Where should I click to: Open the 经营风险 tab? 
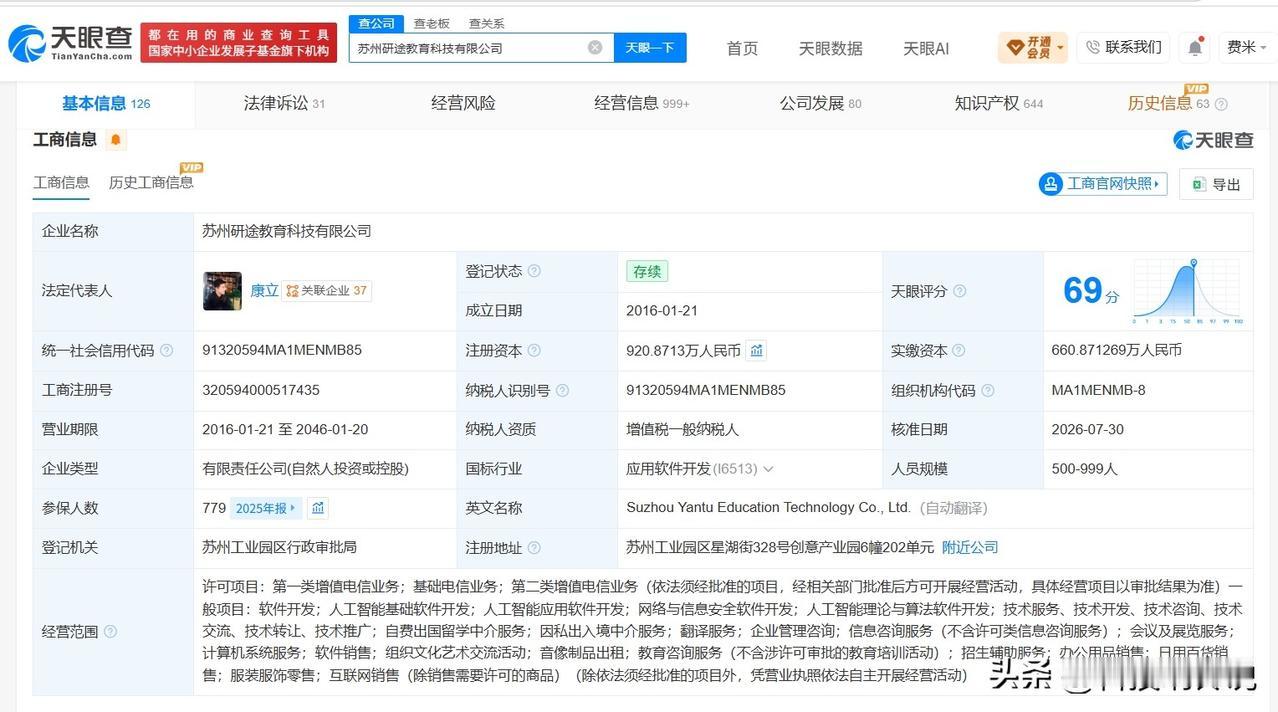coord(463,103)
